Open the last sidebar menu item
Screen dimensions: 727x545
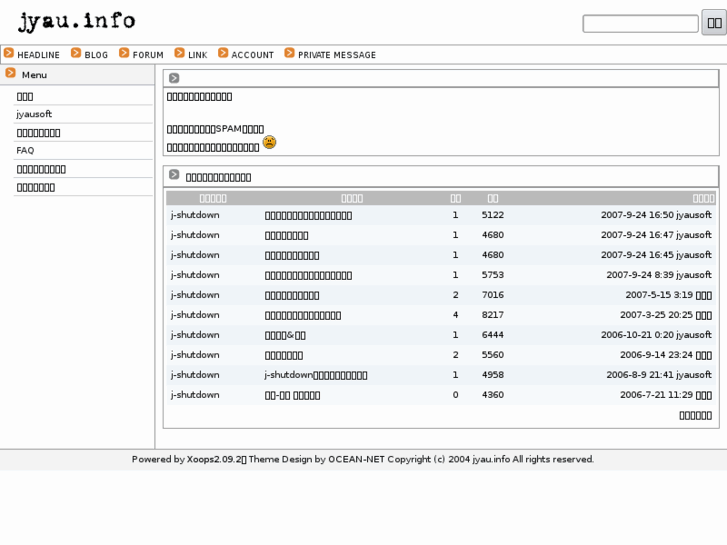[x=36, y=187]
